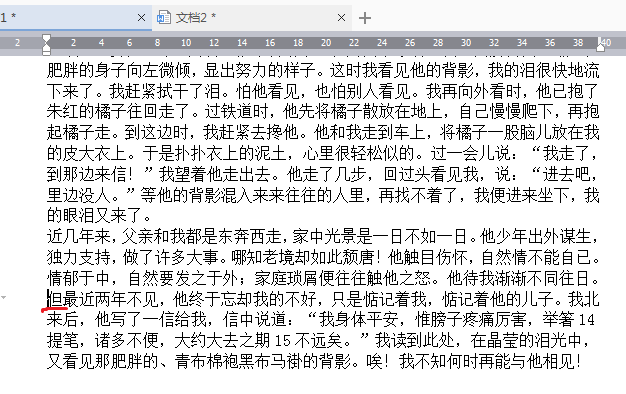Click the text 我身体平安
Viewport: 626px width, 394px height.
[x=359, y=319]
